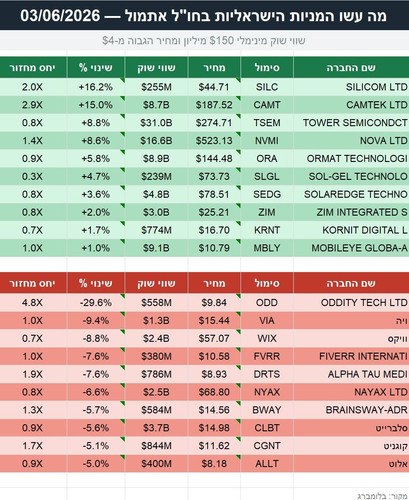Viewport: 409px width, 500px height.
Task: Select the ODD -29.6% change cell
Action: pyautogui.click(x=96, y=303)
